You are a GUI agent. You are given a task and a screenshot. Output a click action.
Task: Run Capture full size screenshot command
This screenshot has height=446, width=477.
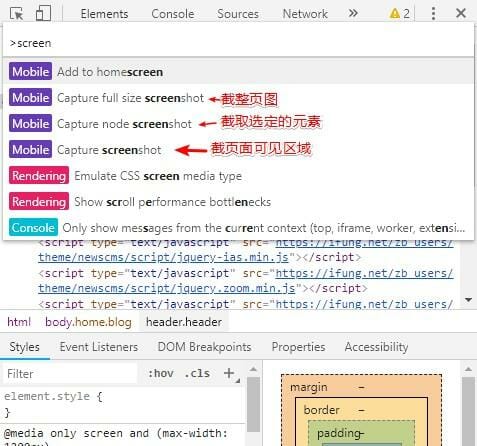(238, 98)
